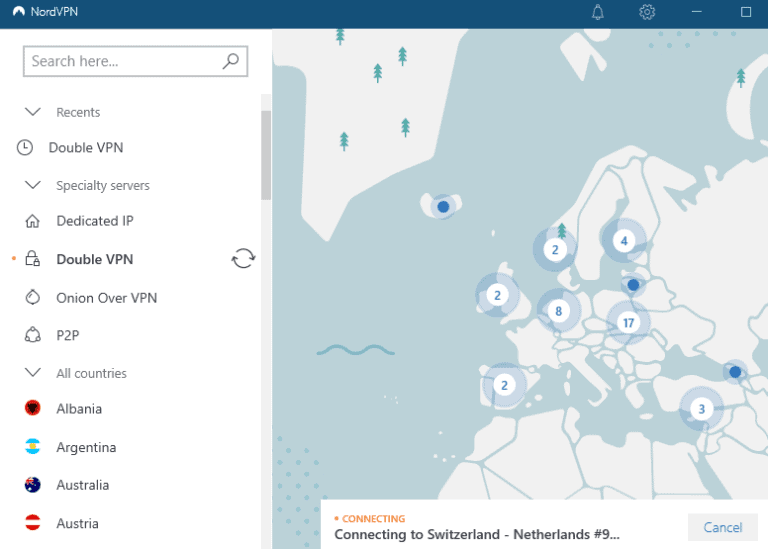The width and height of the screenshot is (768, 549).
Task: Click the refresh icon beside Double VPN
Action: (243, 259)
